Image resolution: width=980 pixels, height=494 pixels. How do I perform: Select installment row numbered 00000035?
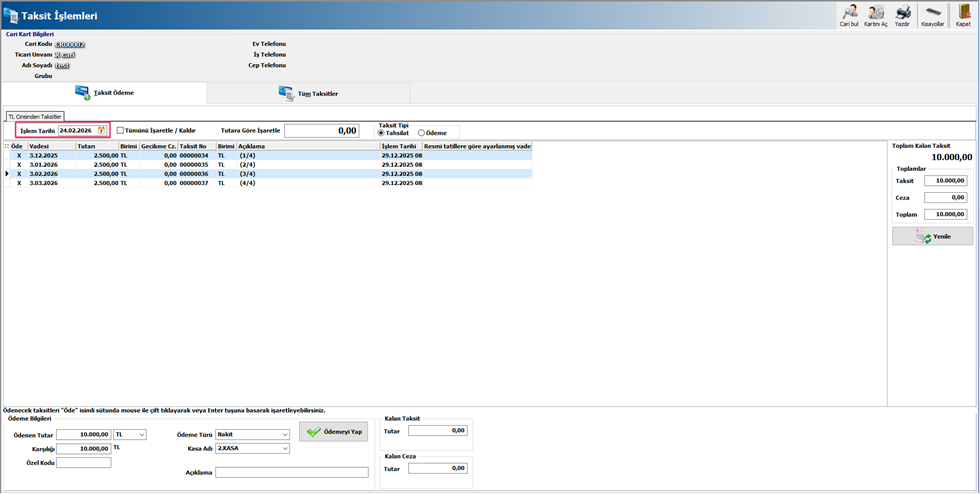[x=194, y=165]
